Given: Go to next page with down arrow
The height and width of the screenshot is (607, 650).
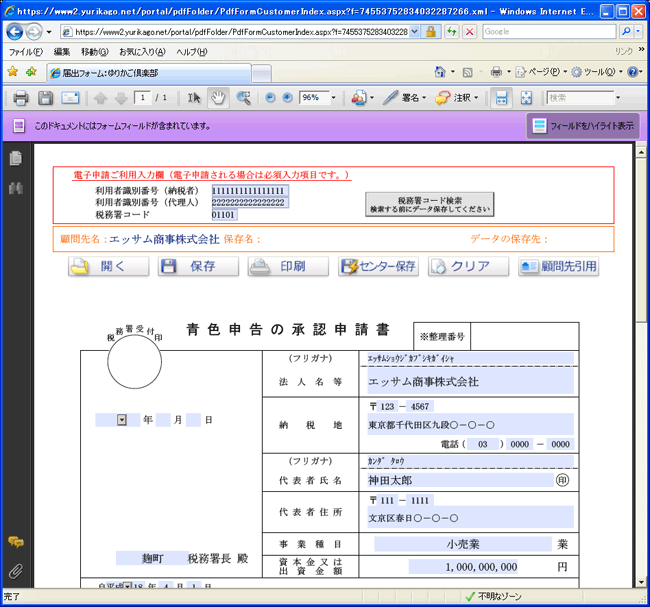Looking at the screenshot, I should 121,98.
